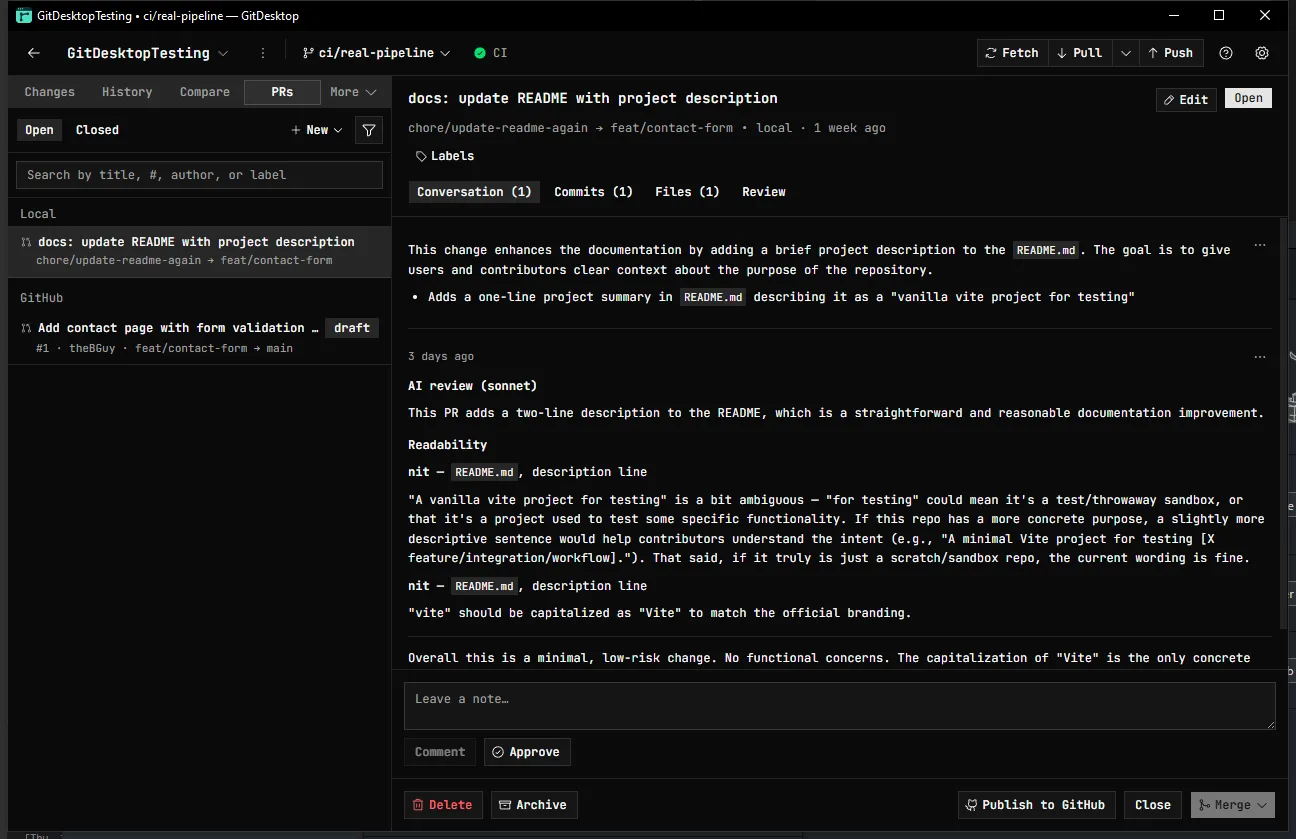Image resolution: width=1296 pixels, height=839 pixels.
Task: Open the More tabs dropdown
Action: 353,92
